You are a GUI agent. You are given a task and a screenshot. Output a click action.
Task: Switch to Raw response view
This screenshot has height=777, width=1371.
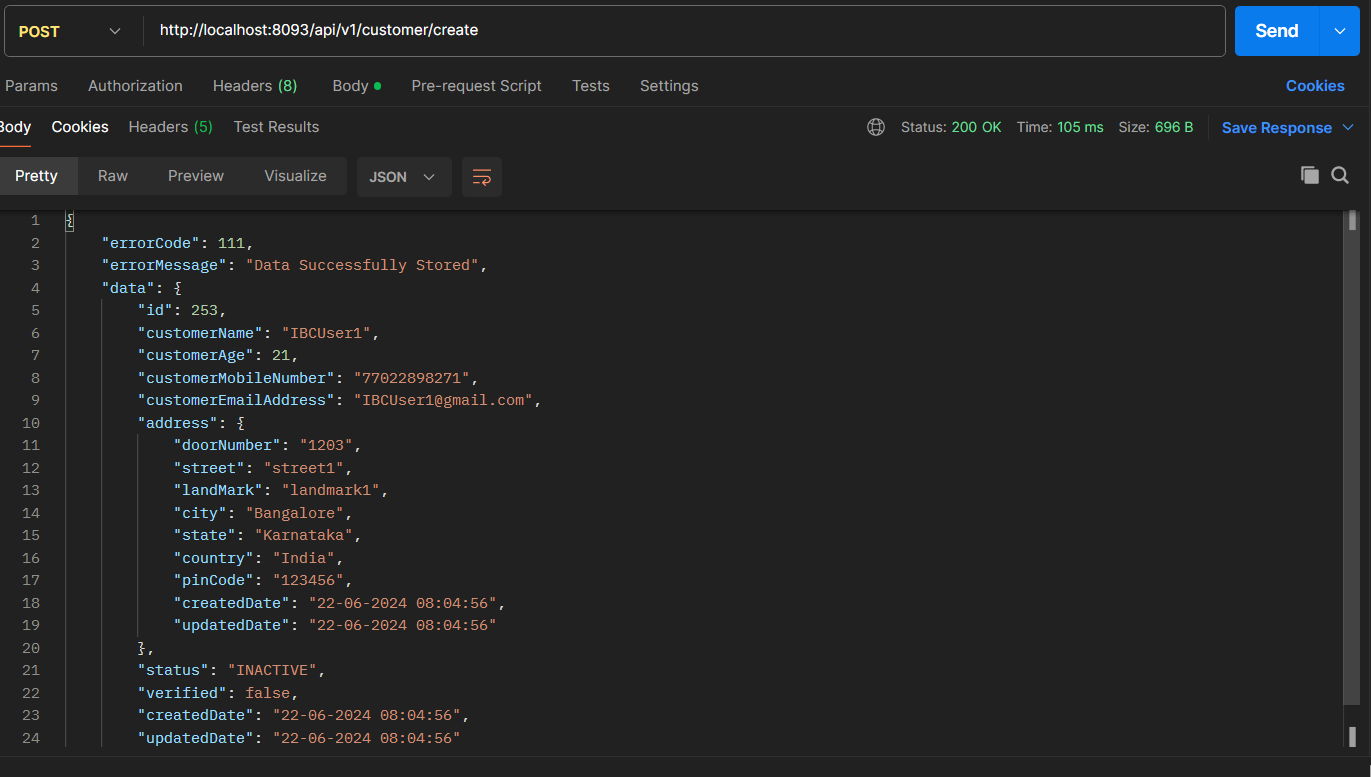(113, 176)
